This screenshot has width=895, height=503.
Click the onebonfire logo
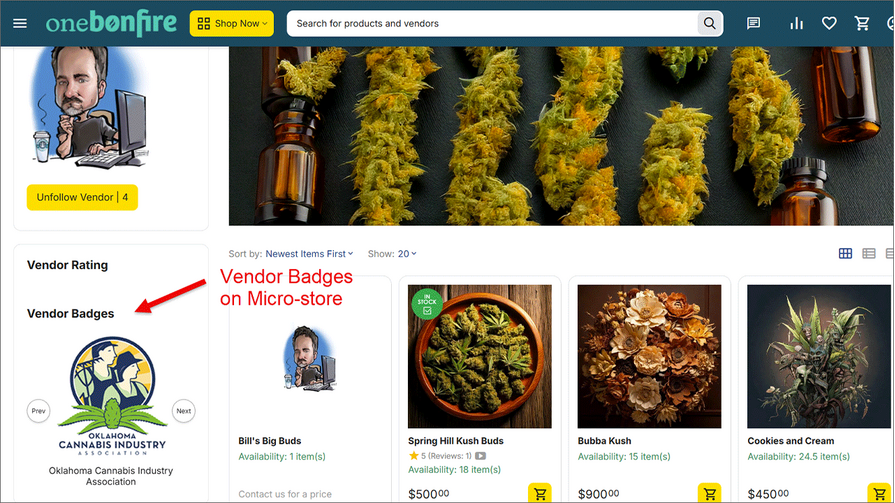[x=110, y=23]
